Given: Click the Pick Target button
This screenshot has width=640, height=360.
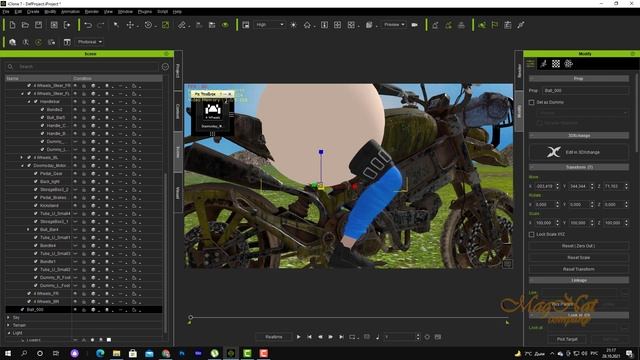Looking at the screenshot, I should [x=567, y=339].
